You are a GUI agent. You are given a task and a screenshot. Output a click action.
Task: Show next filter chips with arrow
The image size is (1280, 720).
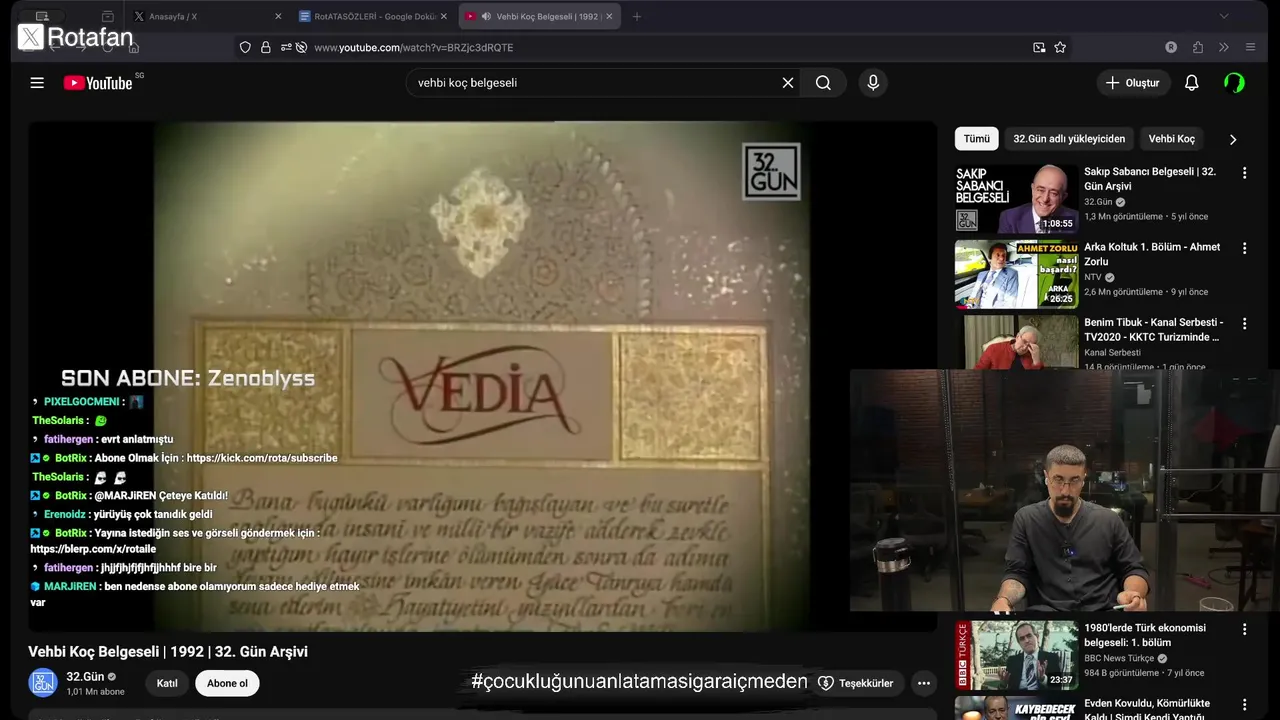pos(1232,139)
